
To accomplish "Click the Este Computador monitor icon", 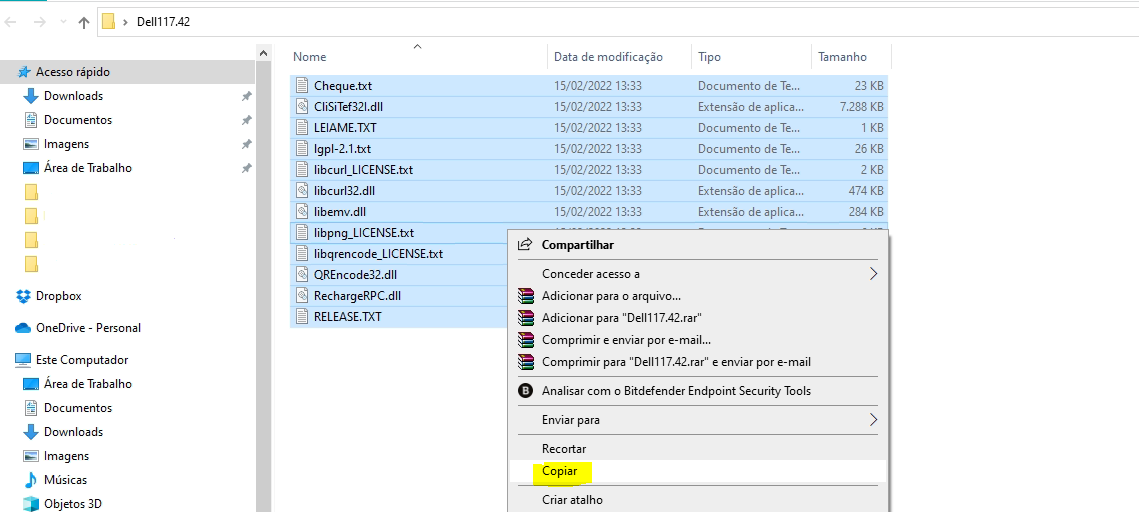I will [x=23, y=360].
